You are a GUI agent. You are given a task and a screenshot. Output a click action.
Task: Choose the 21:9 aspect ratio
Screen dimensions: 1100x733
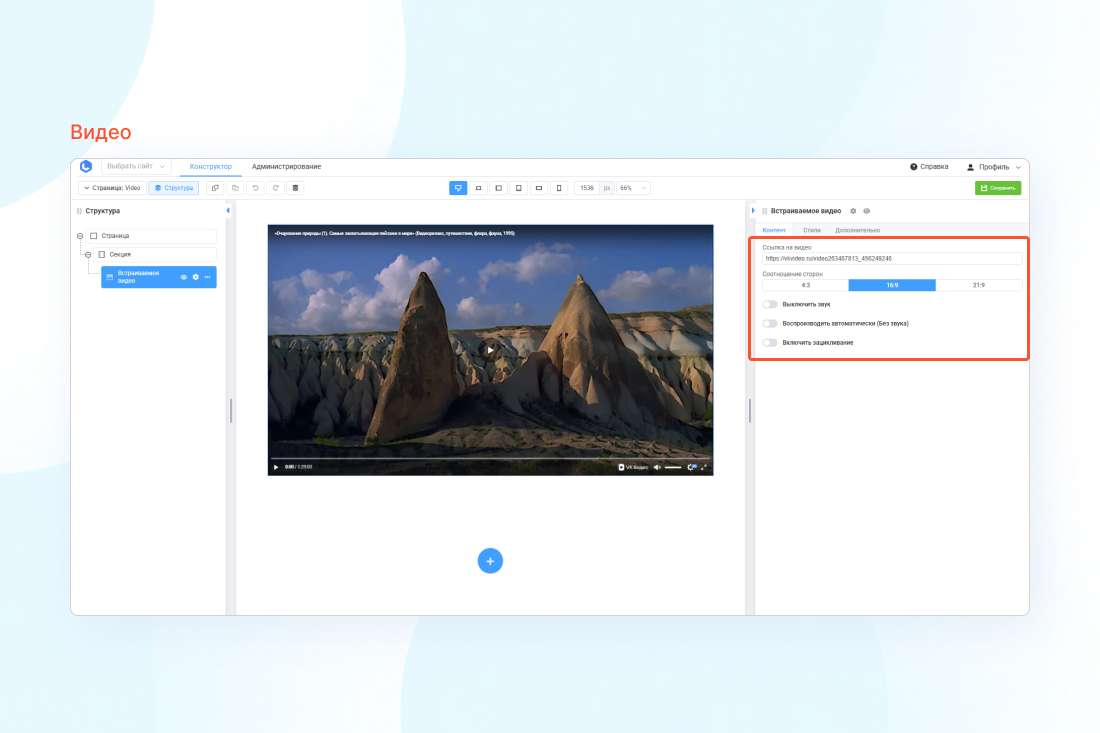[979, 285]
